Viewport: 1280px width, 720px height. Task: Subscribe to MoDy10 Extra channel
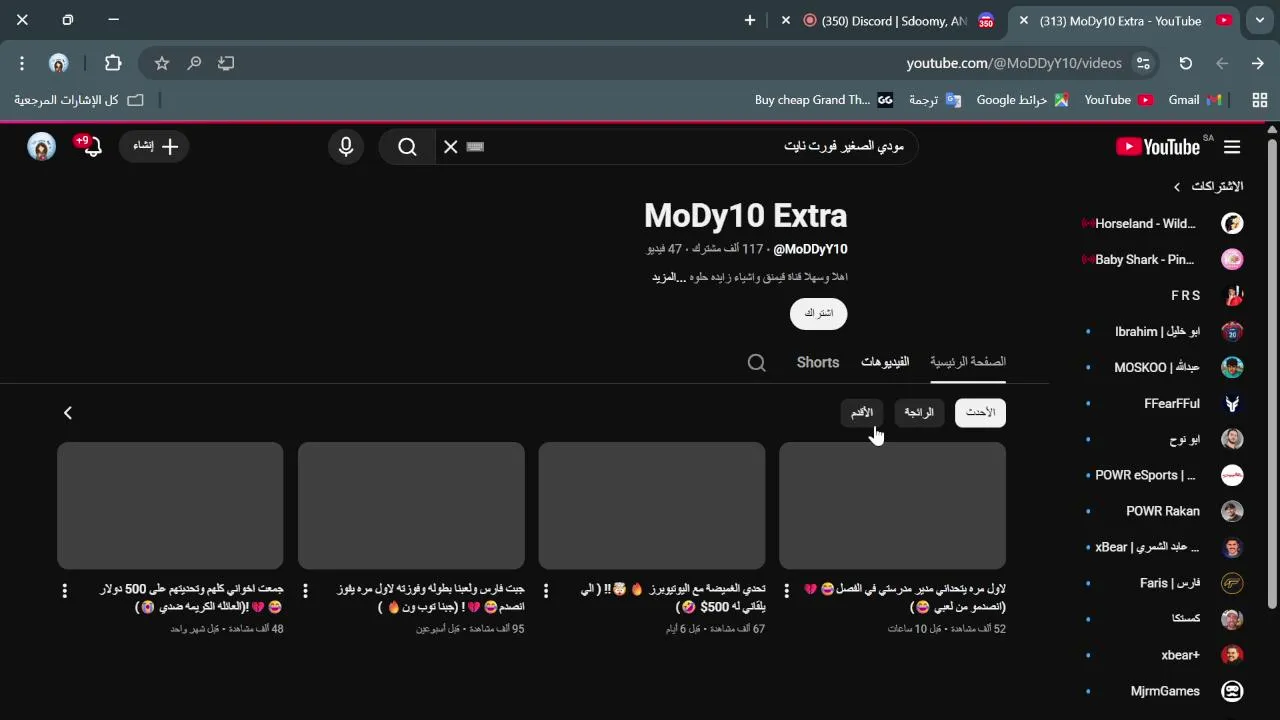coord(819,313)
